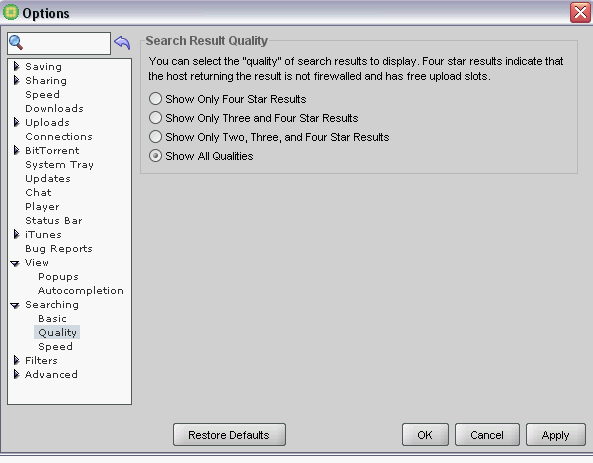
Task: Open the Bug Reports section
Action: 59,249
